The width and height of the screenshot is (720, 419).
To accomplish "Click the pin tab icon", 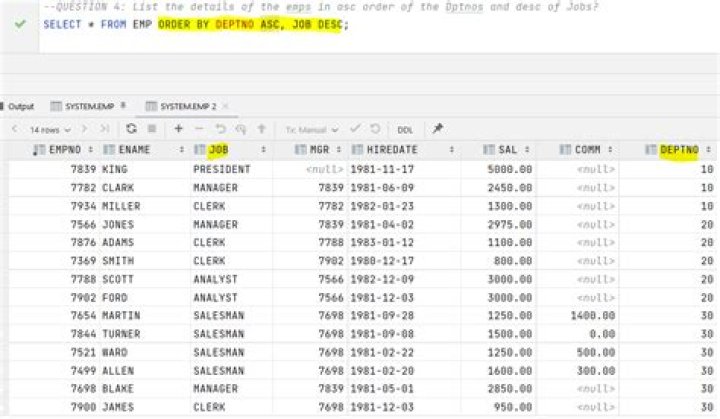I will click(x=438, y=129).
